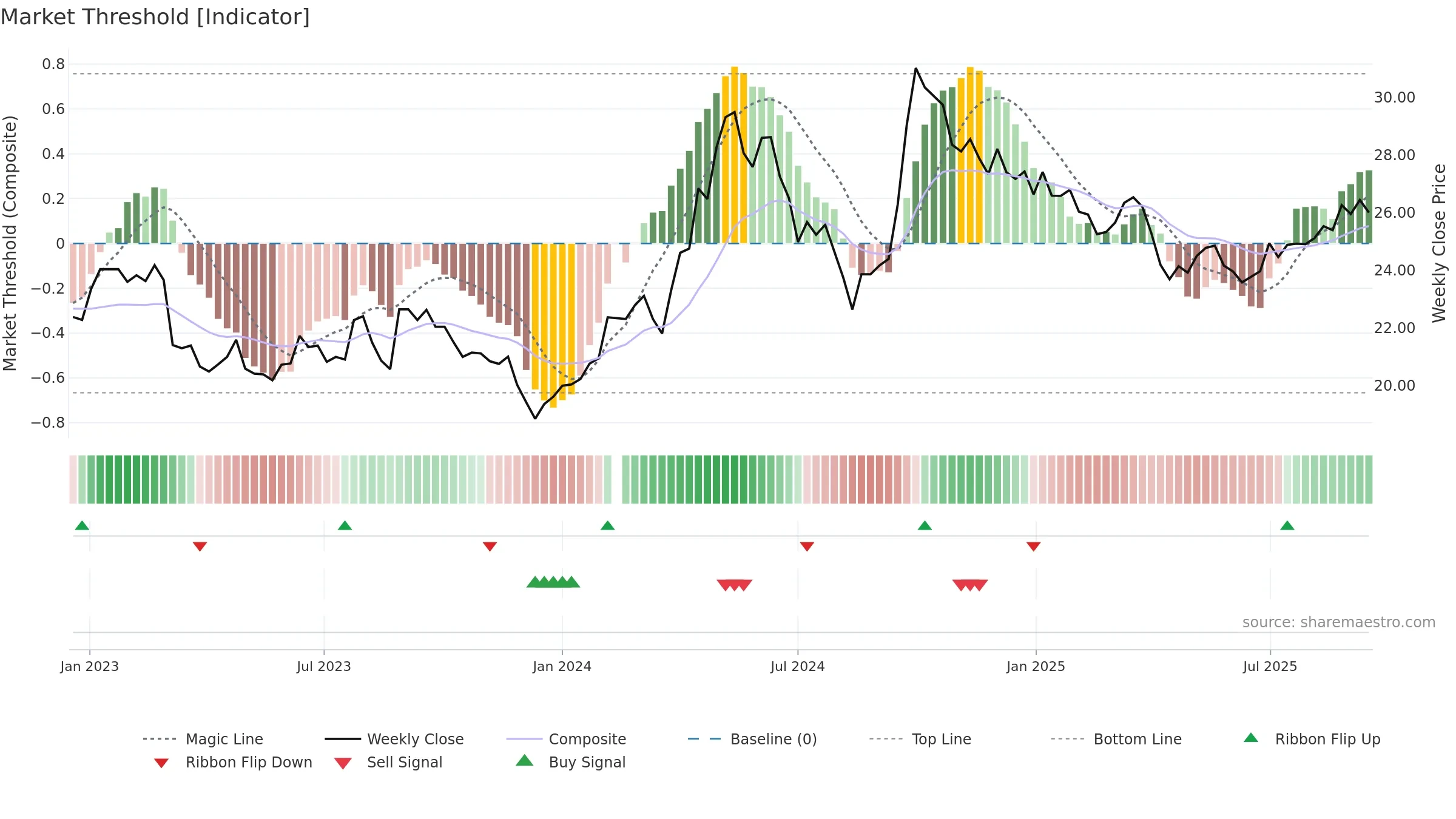The width and height of the screenshot is (1456, 819).
Task: Click the ribbon flip down marker before Jan 2024
Action: [490, 547]
